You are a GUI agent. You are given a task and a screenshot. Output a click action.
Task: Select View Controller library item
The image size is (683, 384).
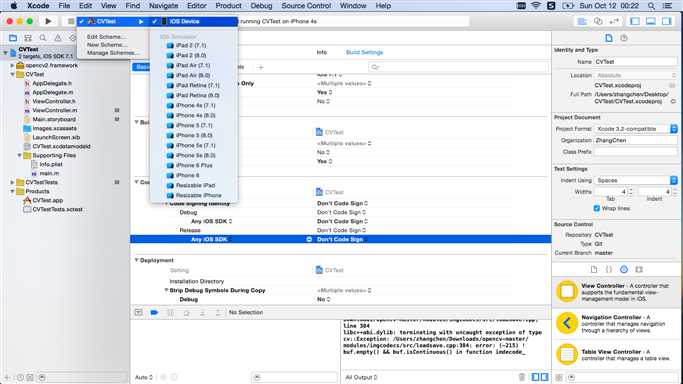click(x=617, y=292)
